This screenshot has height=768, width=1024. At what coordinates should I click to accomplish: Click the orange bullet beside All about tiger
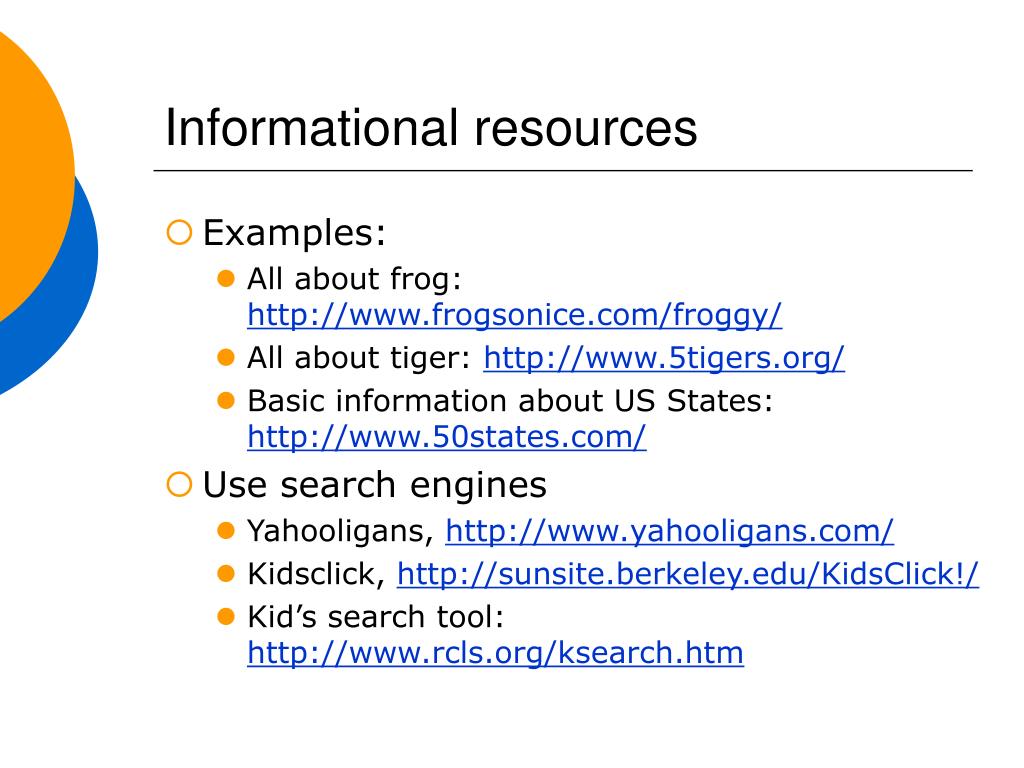click(x=225, y=358)
